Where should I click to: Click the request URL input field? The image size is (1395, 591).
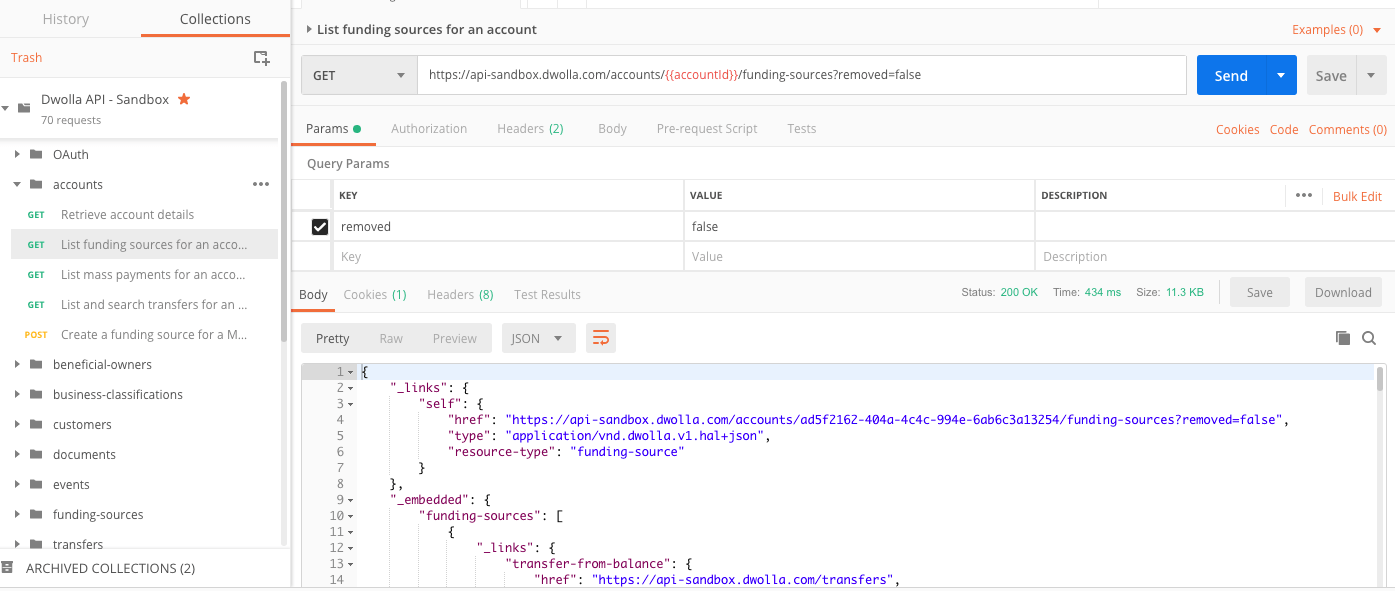(800, 75)
